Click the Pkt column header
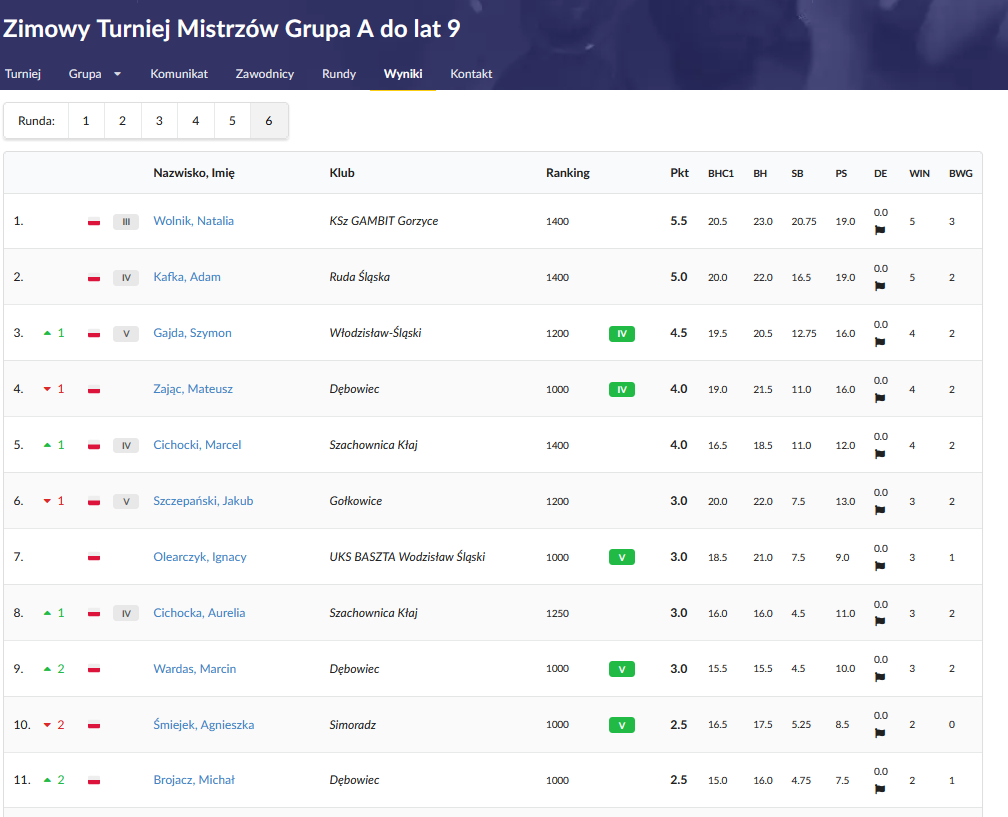 pos(679,173)
